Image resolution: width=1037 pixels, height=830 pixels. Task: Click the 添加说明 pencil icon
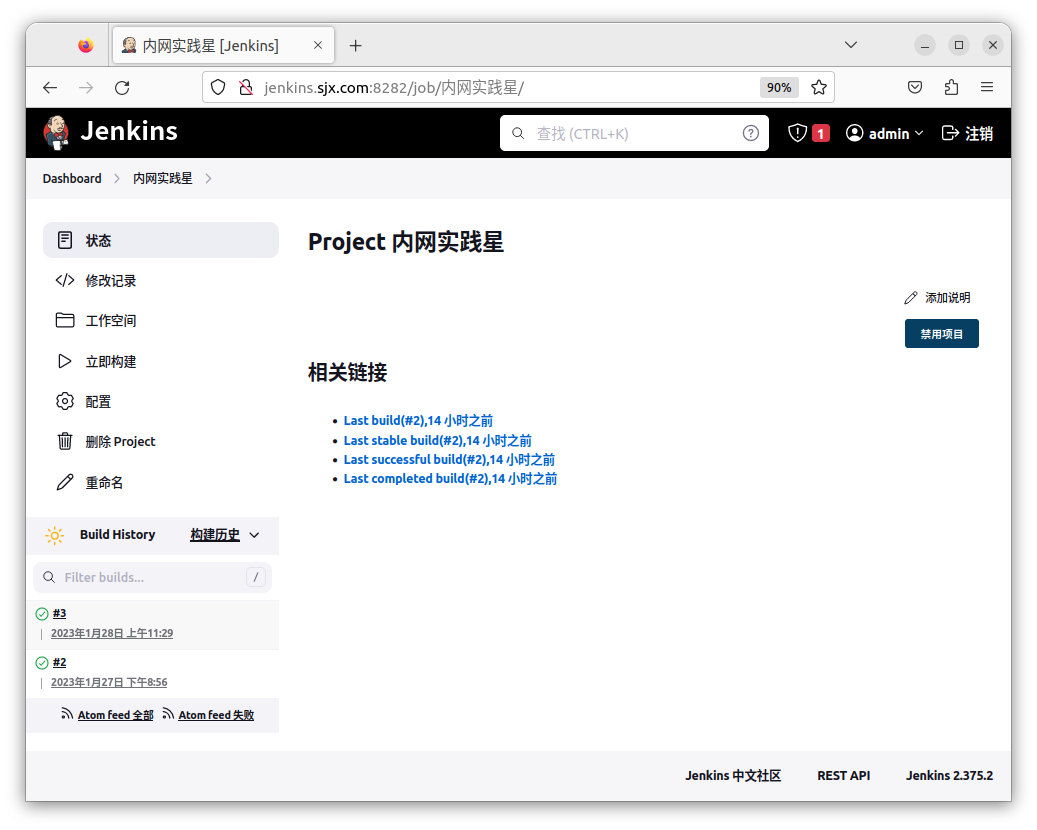click(910, 298)
